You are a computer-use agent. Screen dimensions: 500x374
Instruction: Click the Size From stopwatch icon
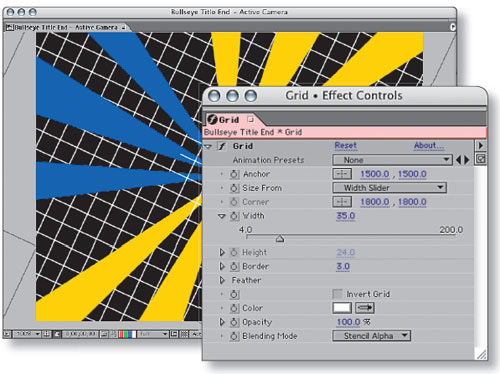(x=234, y=188)
